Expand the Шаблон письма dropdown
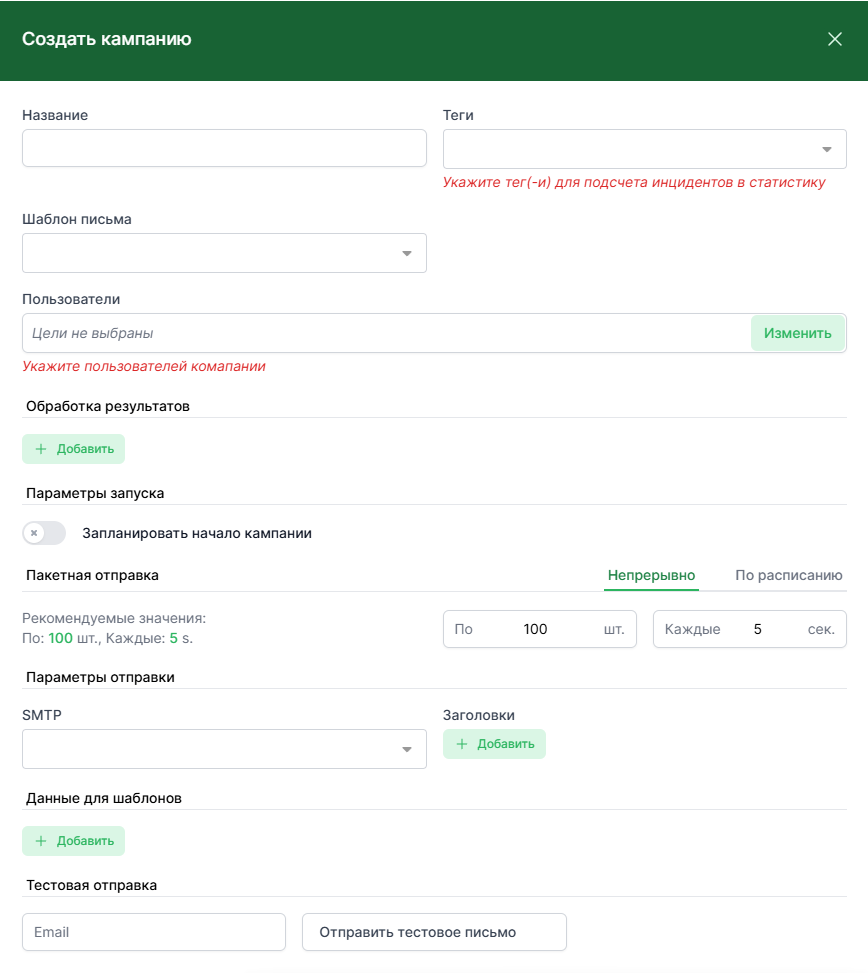 [224, 253]
